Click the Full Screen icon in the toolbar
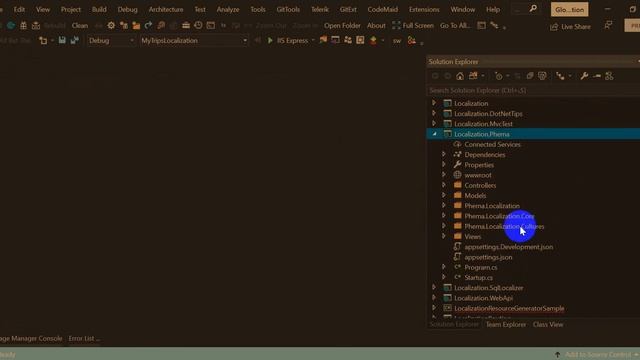640x360 pixels. coord(396,25)
